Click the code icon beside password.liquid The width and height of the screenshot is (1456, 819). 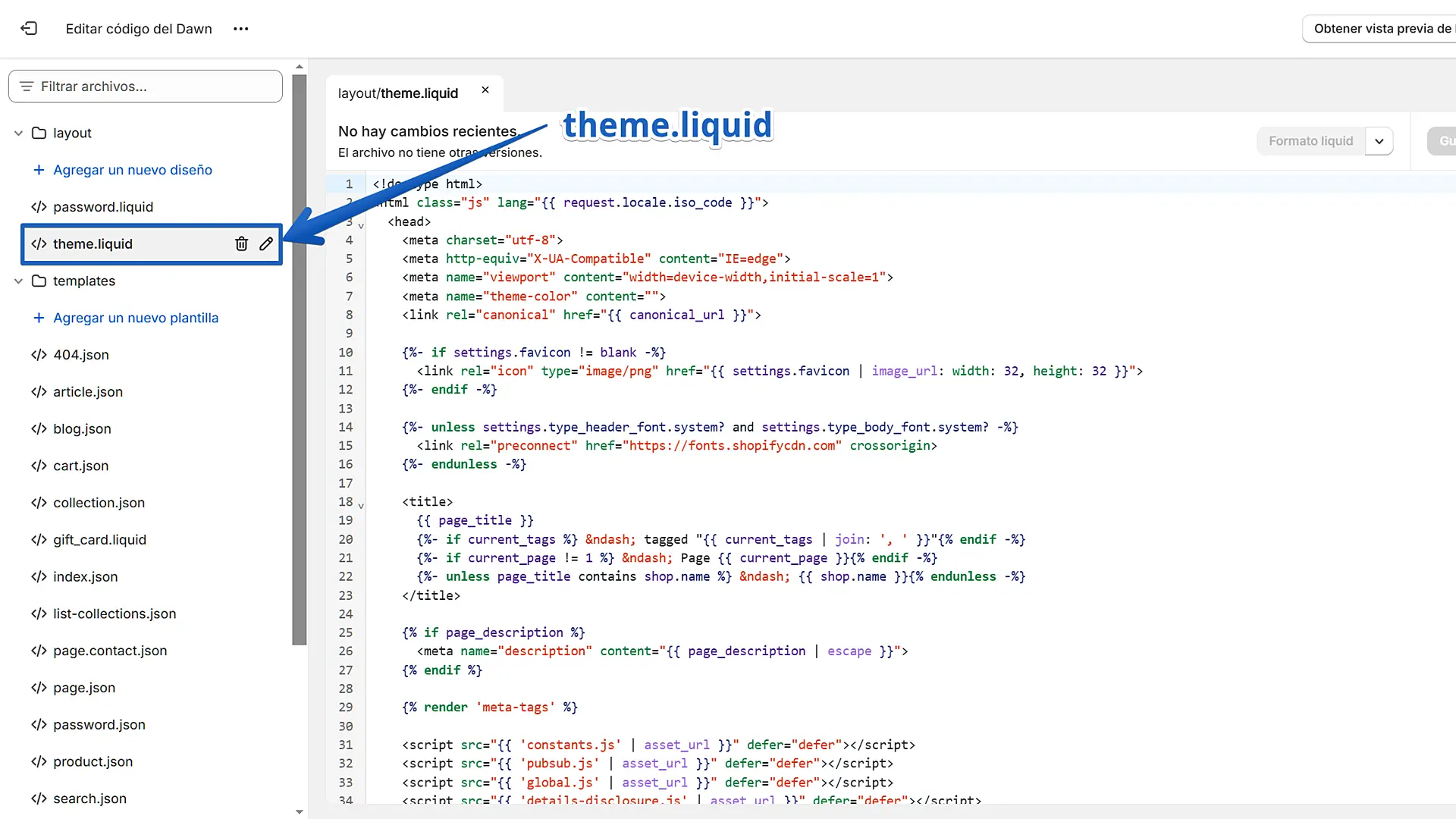tap(39, 207)
